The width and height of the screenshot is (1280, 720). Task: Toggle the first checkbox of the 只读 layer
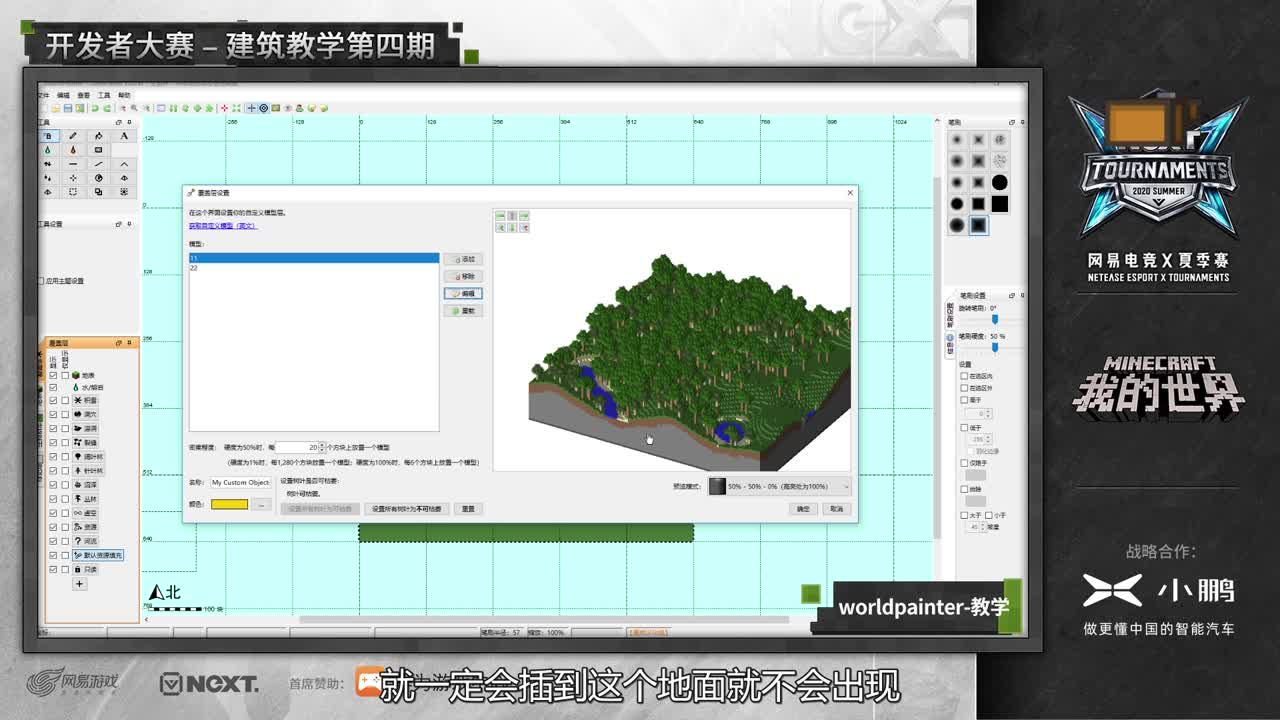53,569
